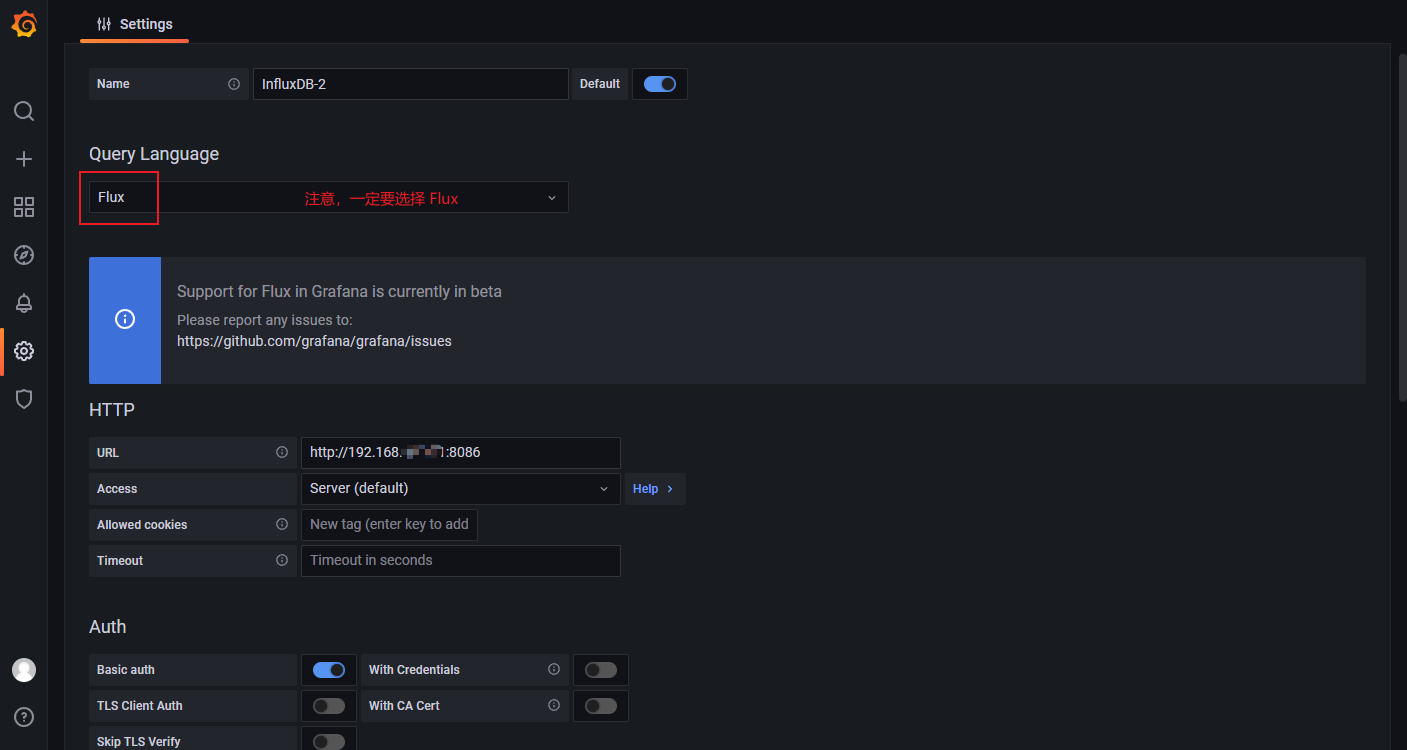Screen dimensions: 1407x750
Task: Open the Create plus menu icon
Action: pos(24,159)
